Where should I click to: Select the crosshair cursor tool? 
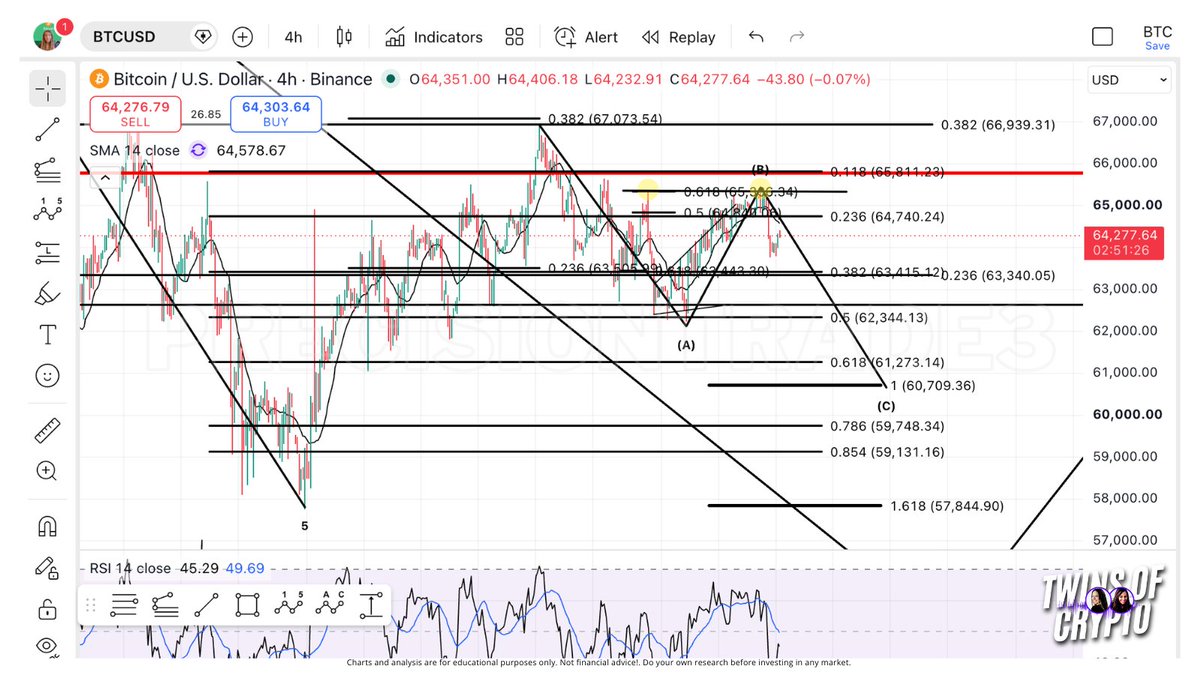point(47,88)
